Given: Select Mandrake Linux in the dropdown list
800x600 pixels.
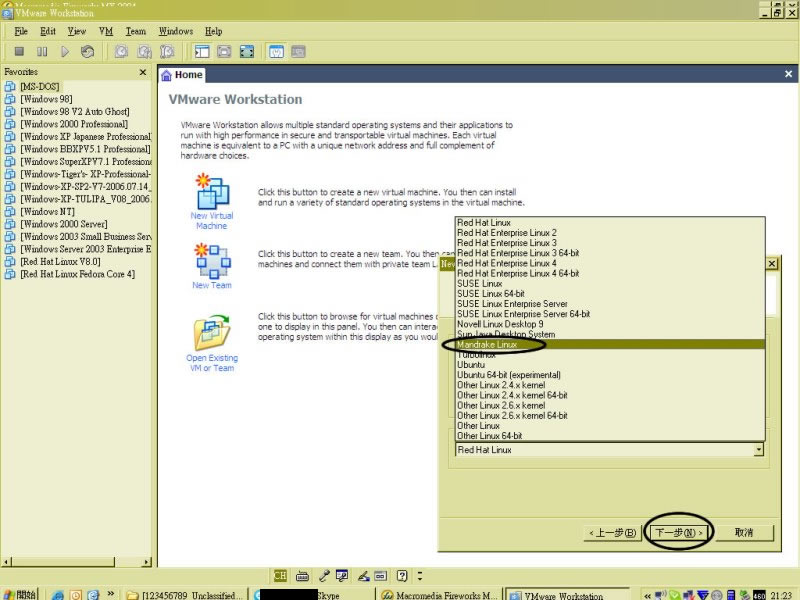Looking at the screenshot, I should [610, 344].
